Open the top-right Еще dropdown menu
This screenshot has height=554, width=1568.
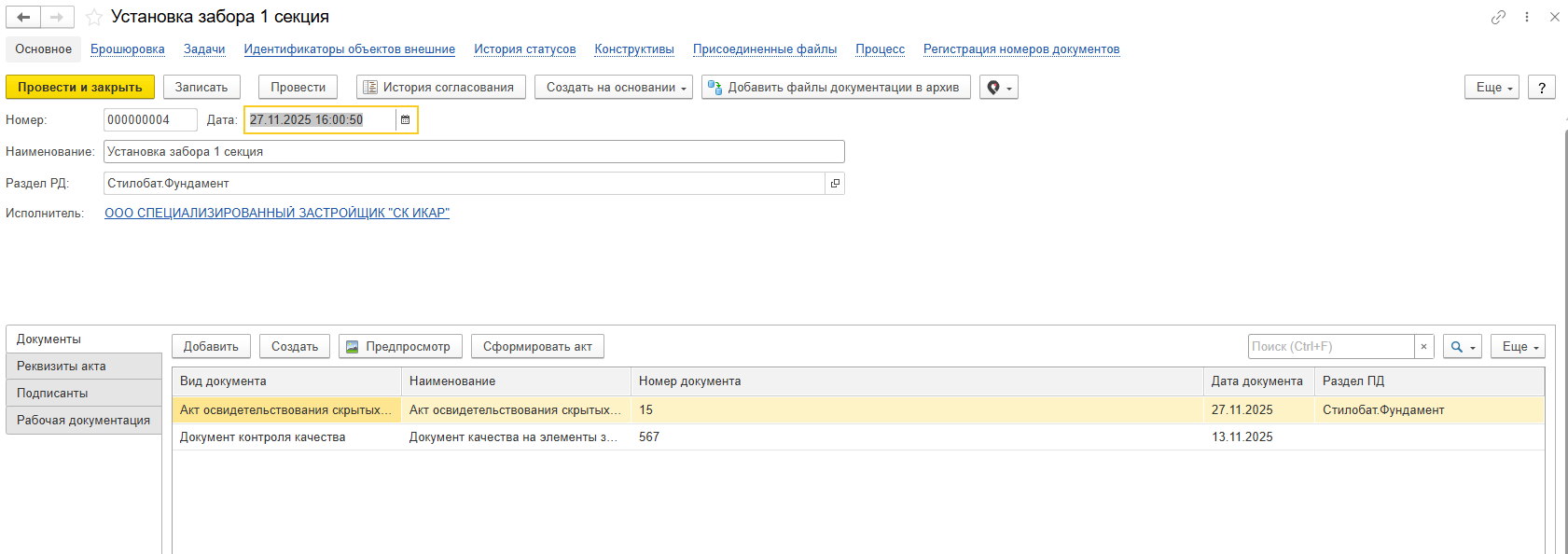point(1492,88)
